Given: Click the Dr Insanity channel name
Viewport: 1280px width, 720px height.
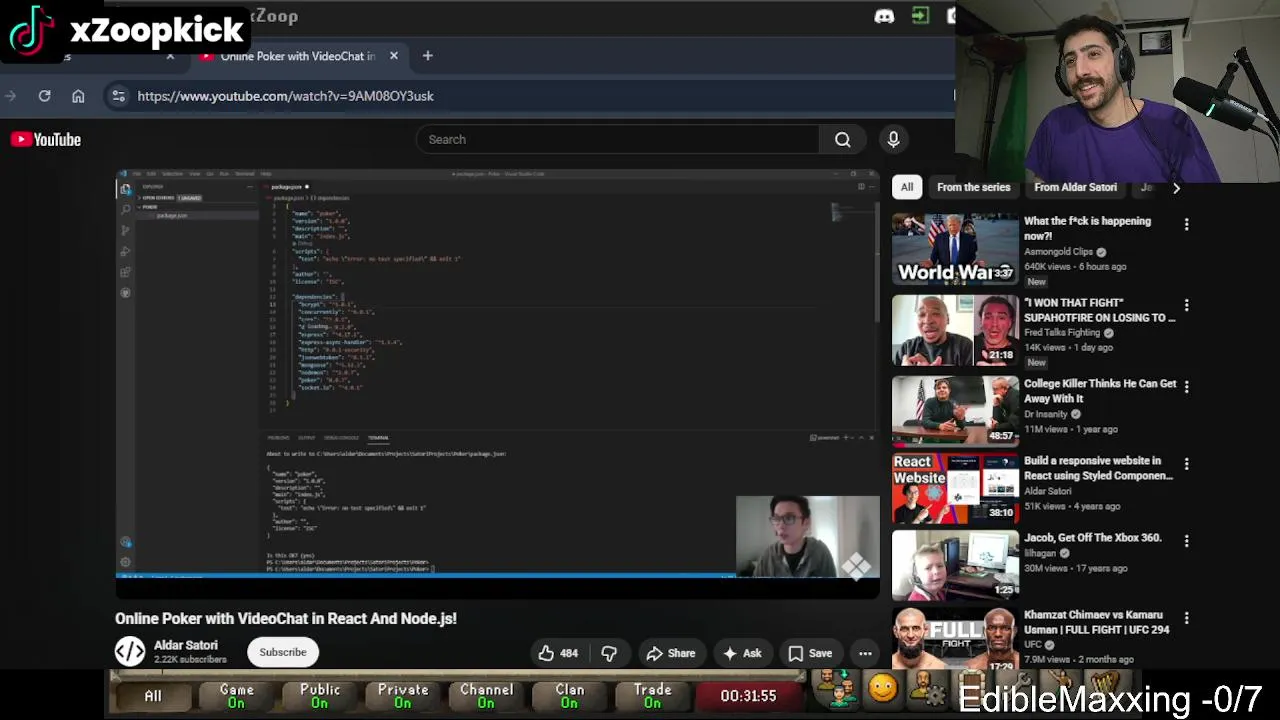Looking at the screenshot, I should pos(1046,414).
